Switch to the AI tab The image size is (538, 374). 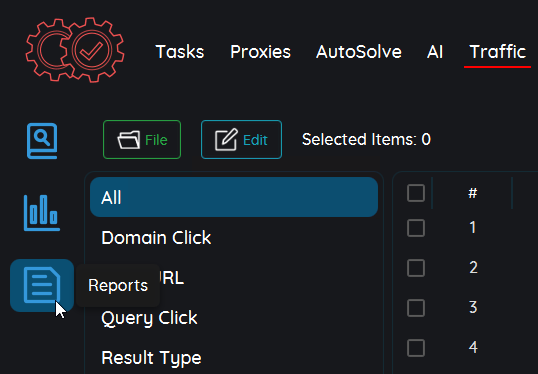pyautogui.click(x=435, y=52)
